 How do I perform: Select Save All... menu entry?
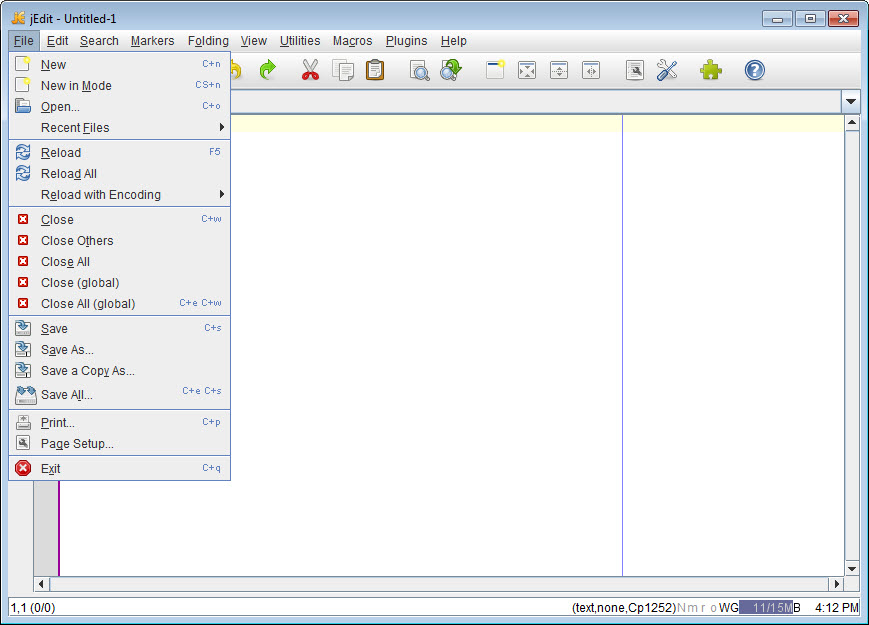tap(120, 395)
